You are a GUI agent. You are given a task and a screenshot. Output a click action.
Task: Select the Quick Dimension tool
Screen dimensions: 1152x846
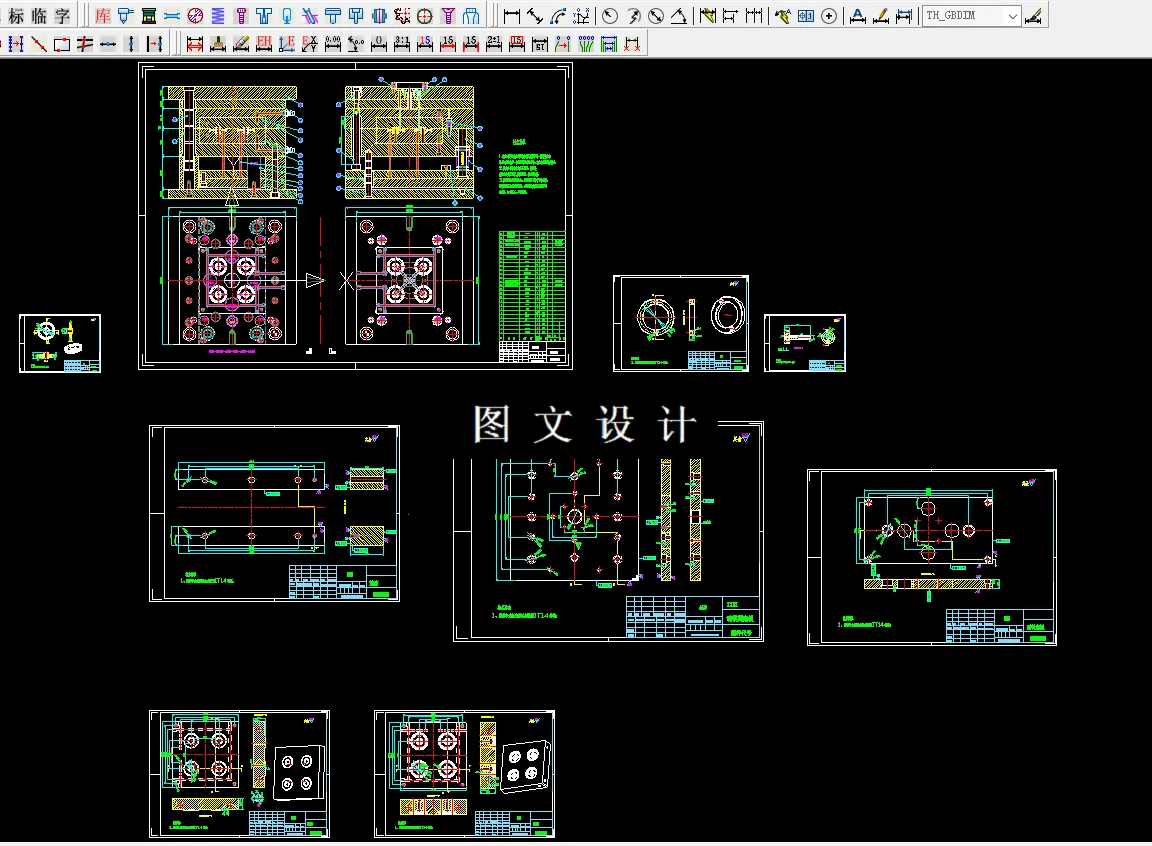tap(707, 15)
